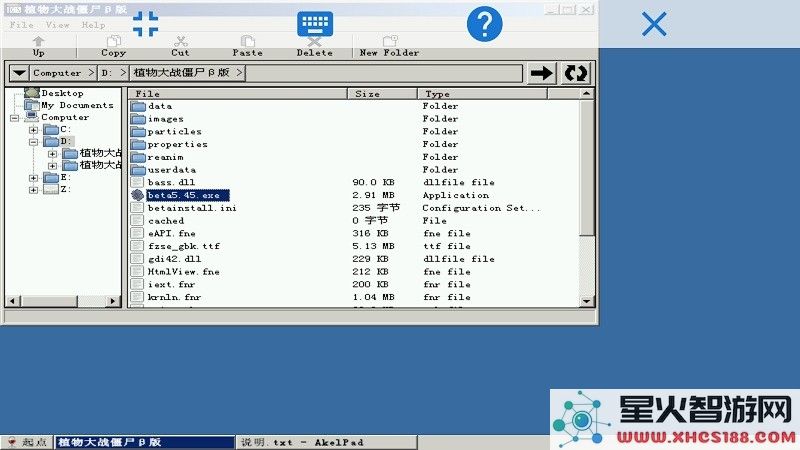Screen dimensions: 800x450
Task: Open the address bar history dropdown arrow
Action: coord(19,73)
